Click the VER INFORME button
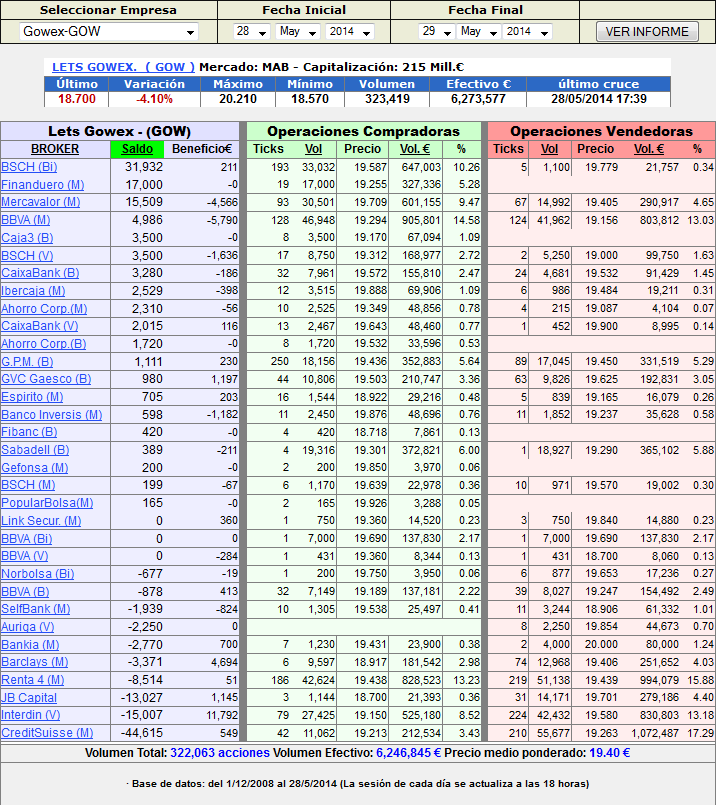716x805 pixels. [x=647, y=32]
